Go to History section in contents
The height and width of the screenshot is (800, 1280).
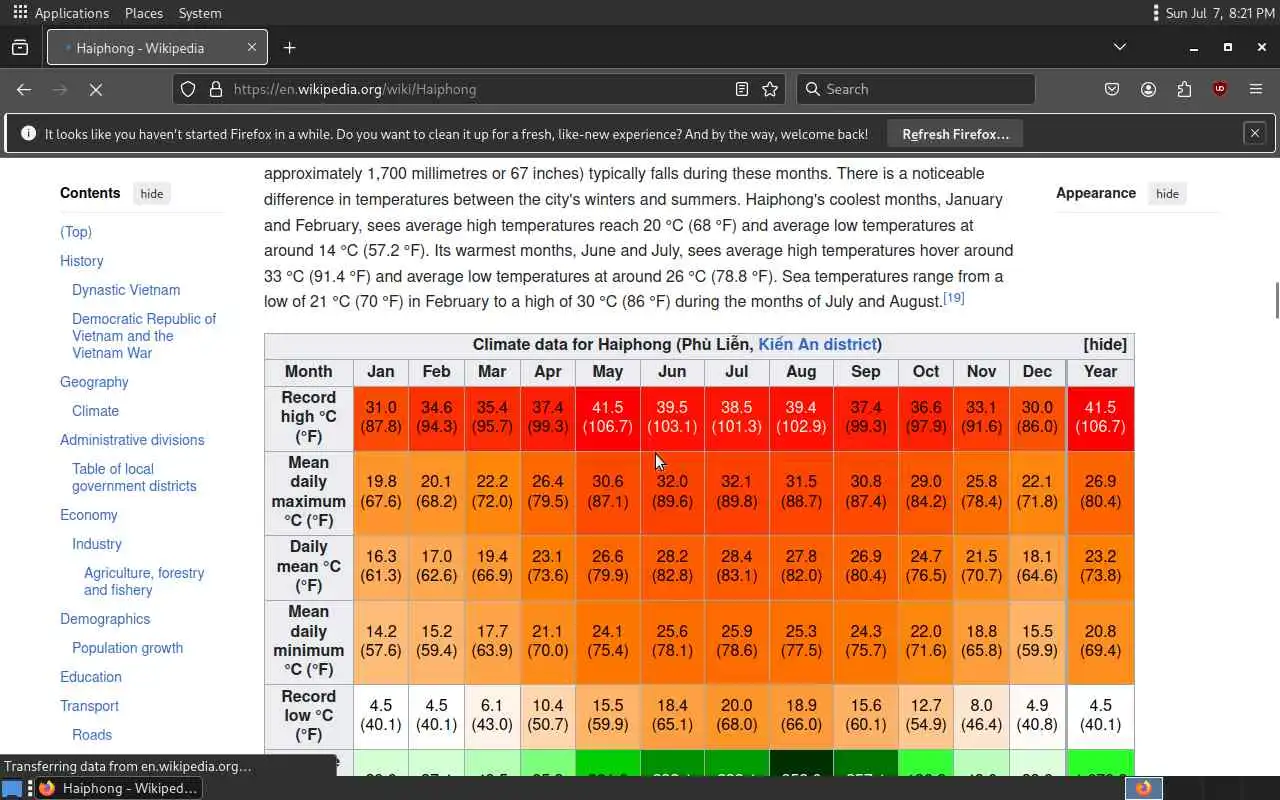point(81,261)
